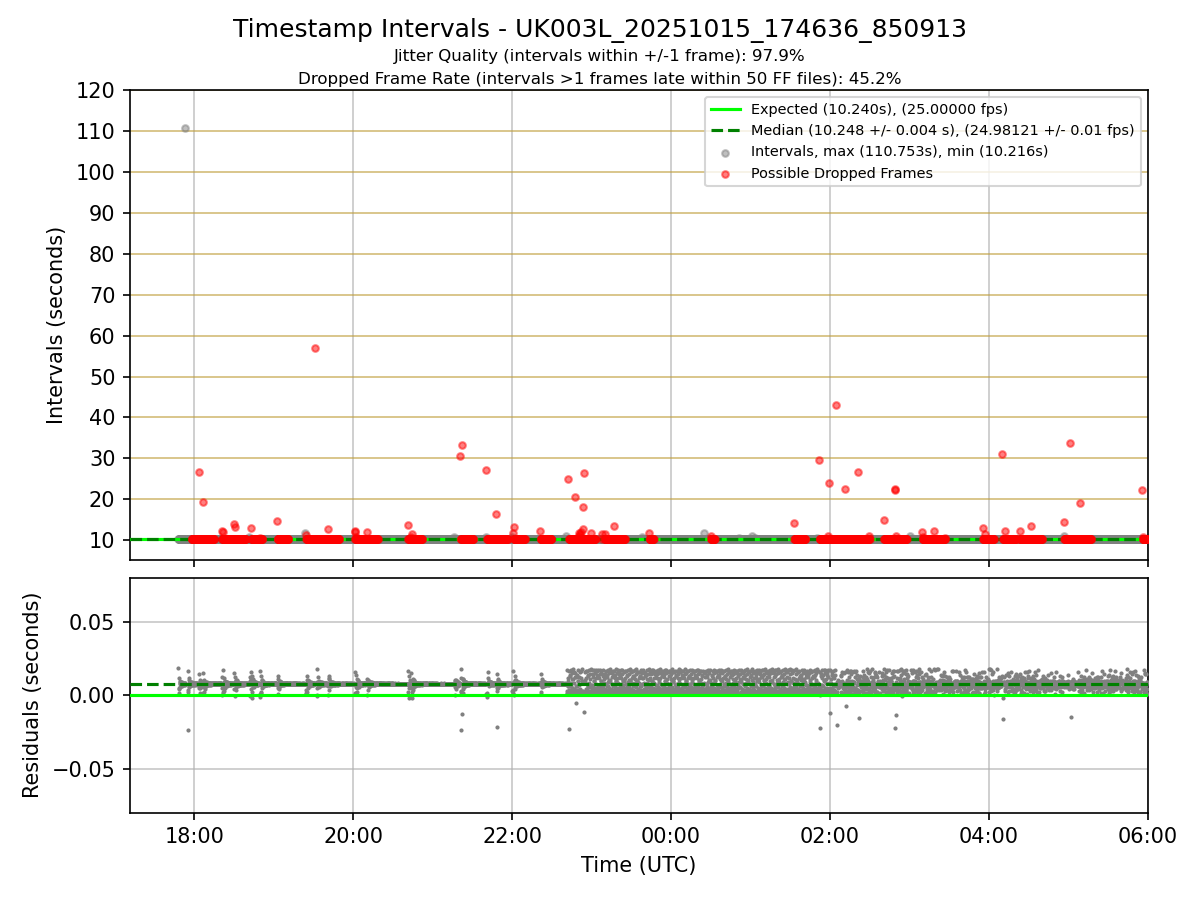Click the gray dot legend marker
Image resolution: width=1200 pixels, height=900 pixels.
pos(726,152)
